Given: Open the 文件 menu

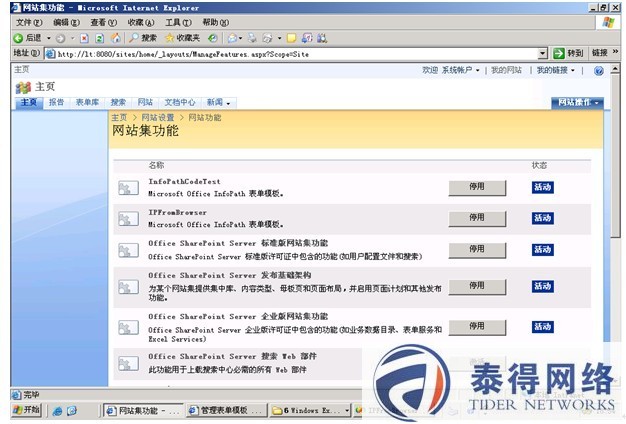Looking at the screenshot, I should pyautogui.click(x=29, y=22).
